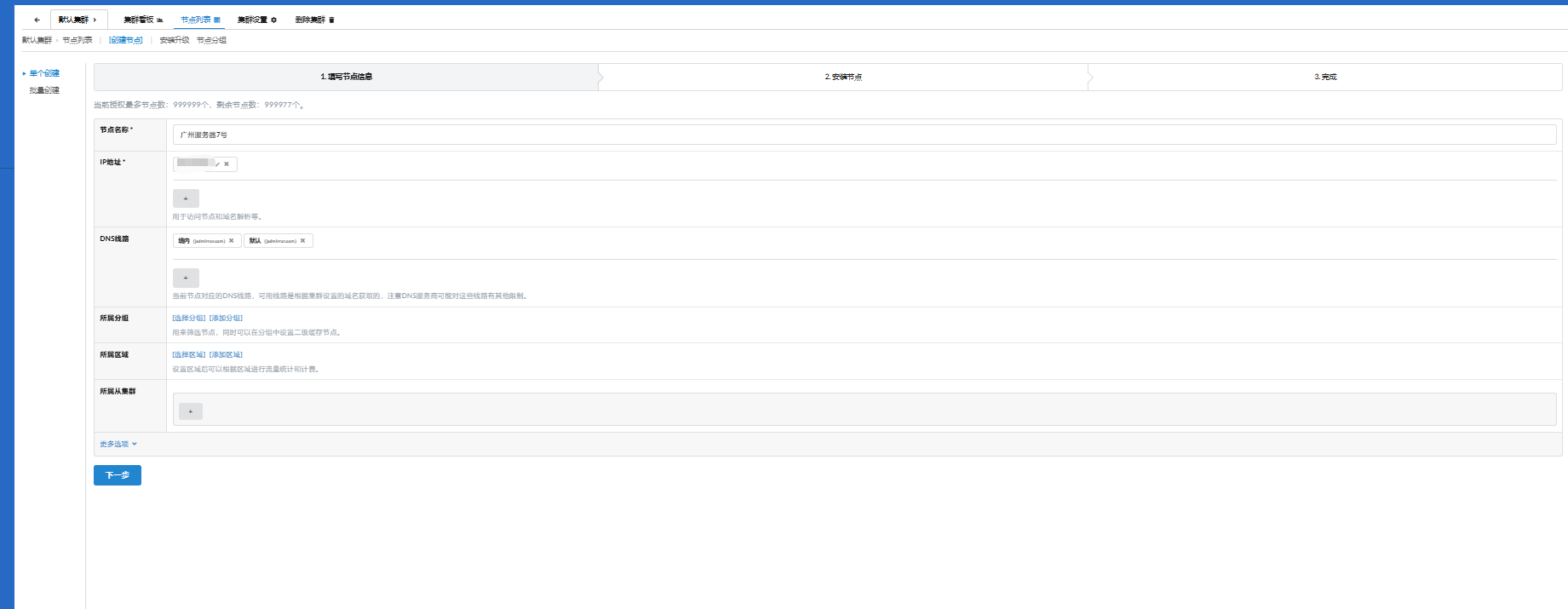Select the [创建节点] submenu item
Screen dimensions: 1568x609
coord(126,40)
